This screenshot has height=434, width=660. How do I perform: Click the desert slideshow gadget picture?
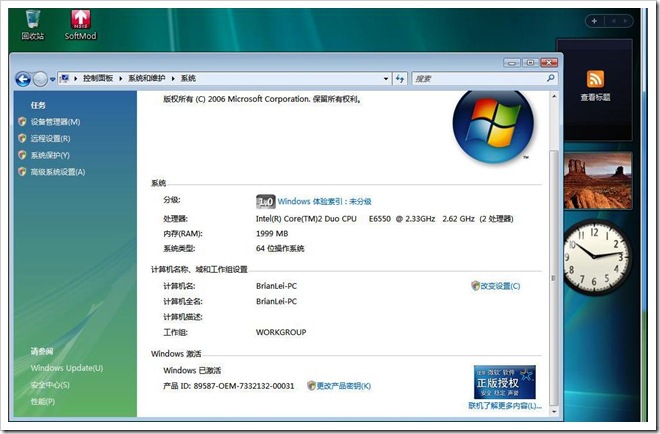[598, 181]
